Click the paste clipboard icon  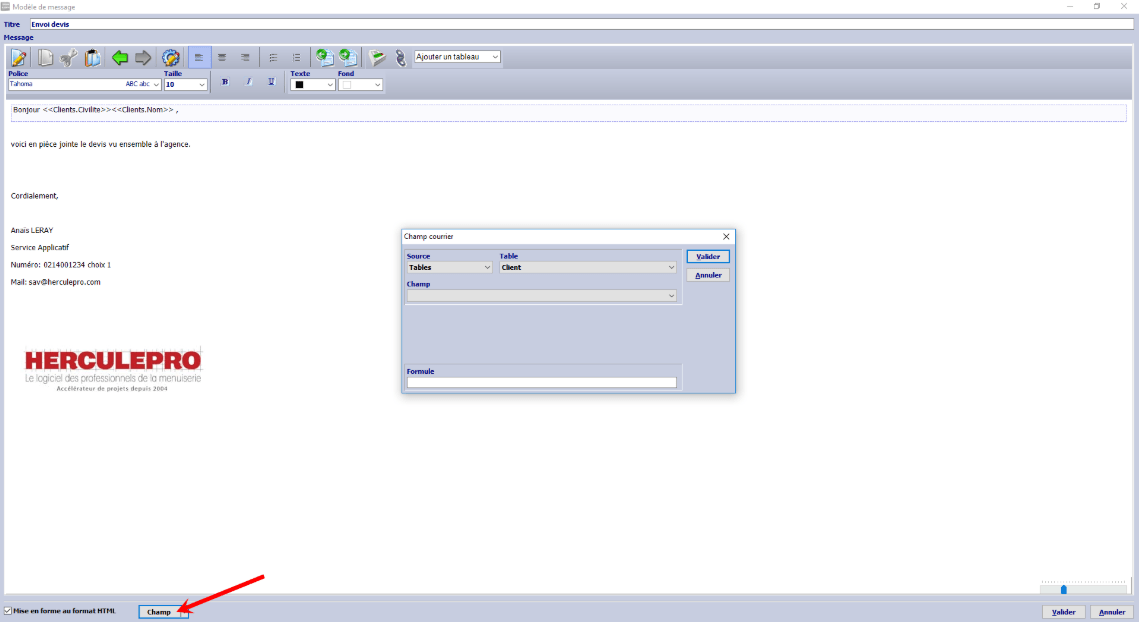tap(92, 57)
